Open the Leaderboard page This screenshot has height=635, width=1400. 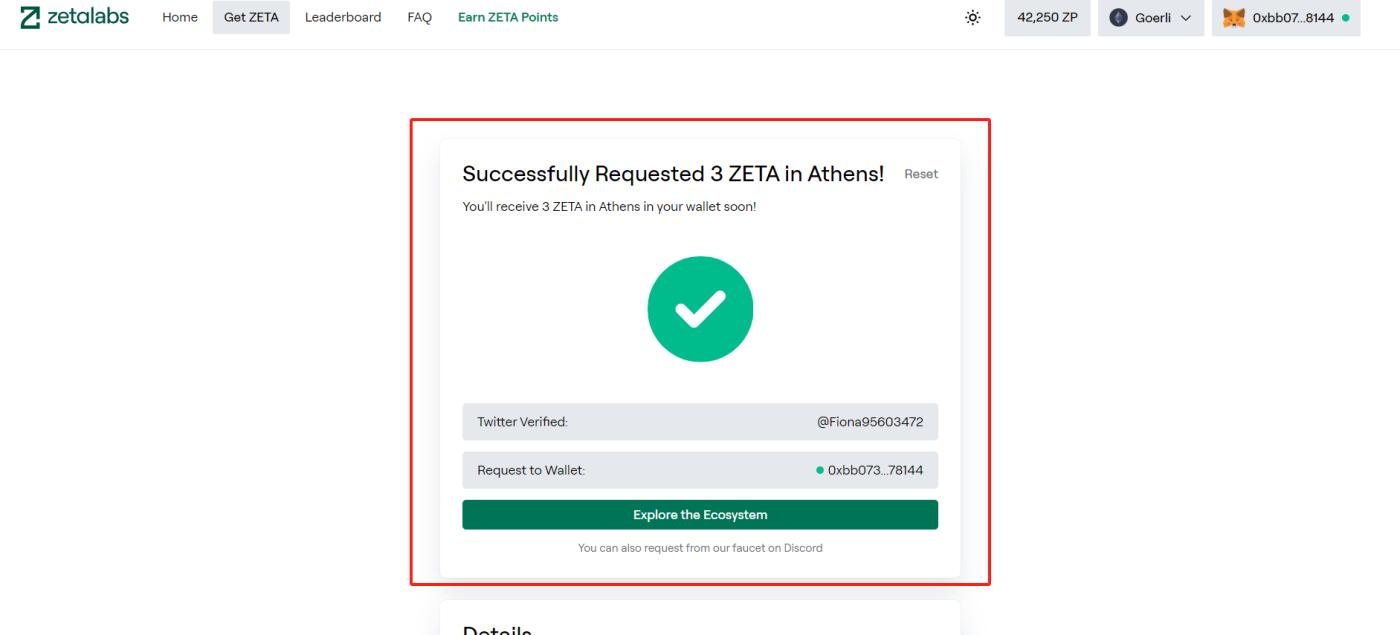coord(343,17)
